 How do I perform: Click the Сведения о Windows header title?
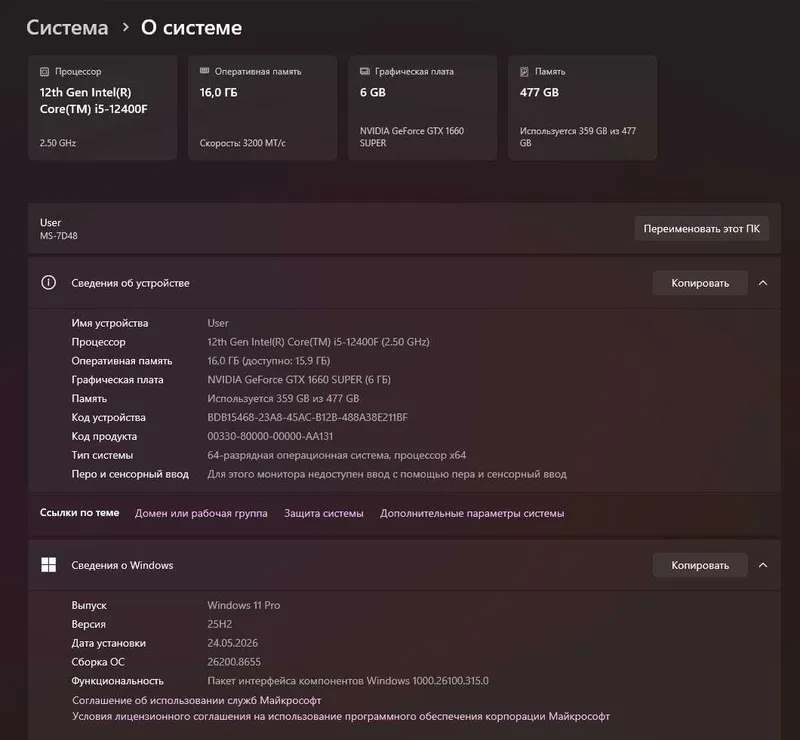coord(122,565)
